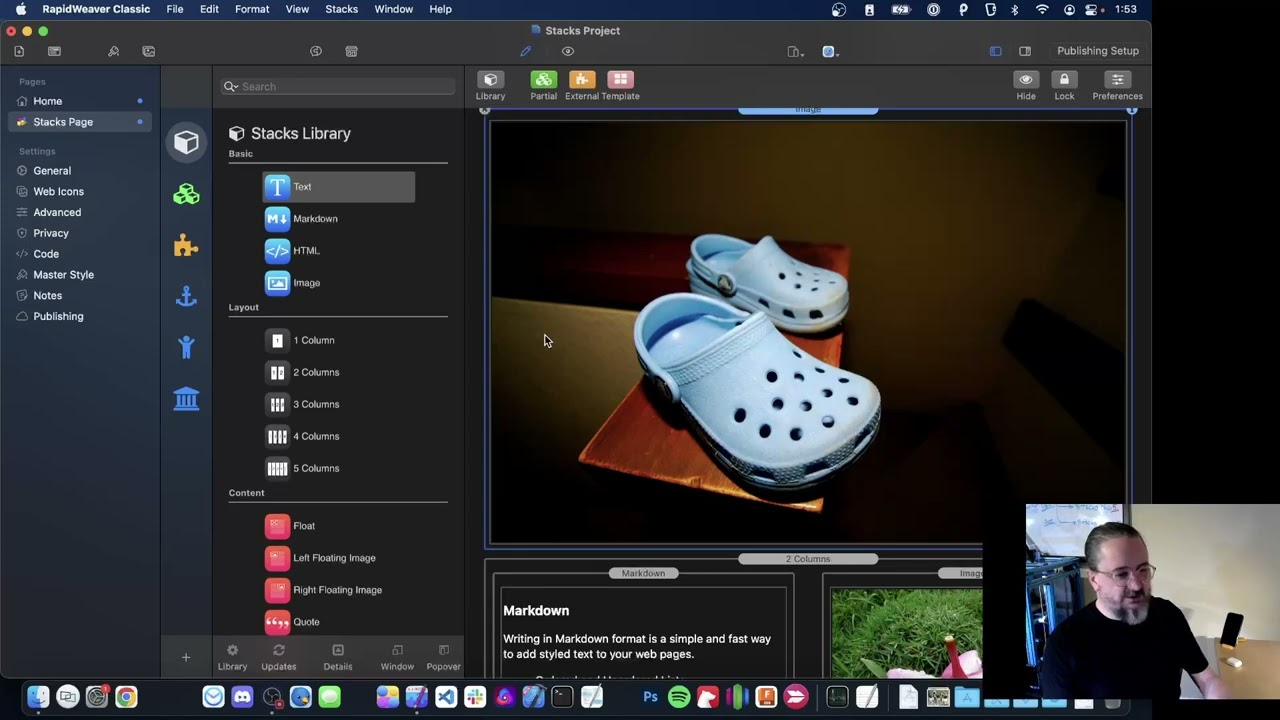
Task: Open the Home page
Action: pos(80,101)
